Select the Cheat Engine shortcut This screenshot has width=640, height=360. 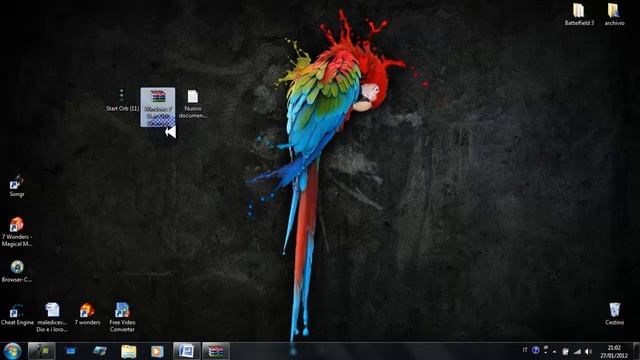tap(17, 314)
